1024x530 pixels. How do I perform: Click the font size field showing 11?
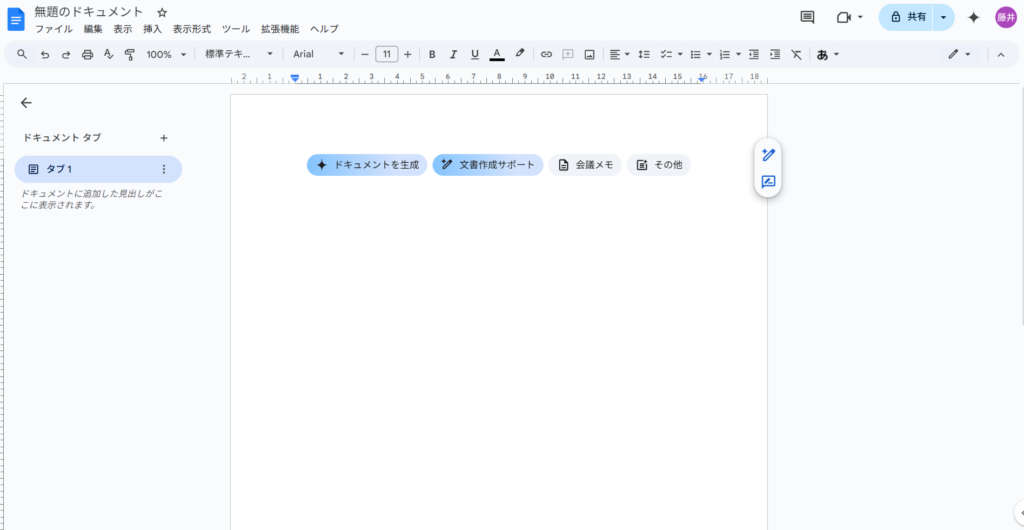click(387, 54)
